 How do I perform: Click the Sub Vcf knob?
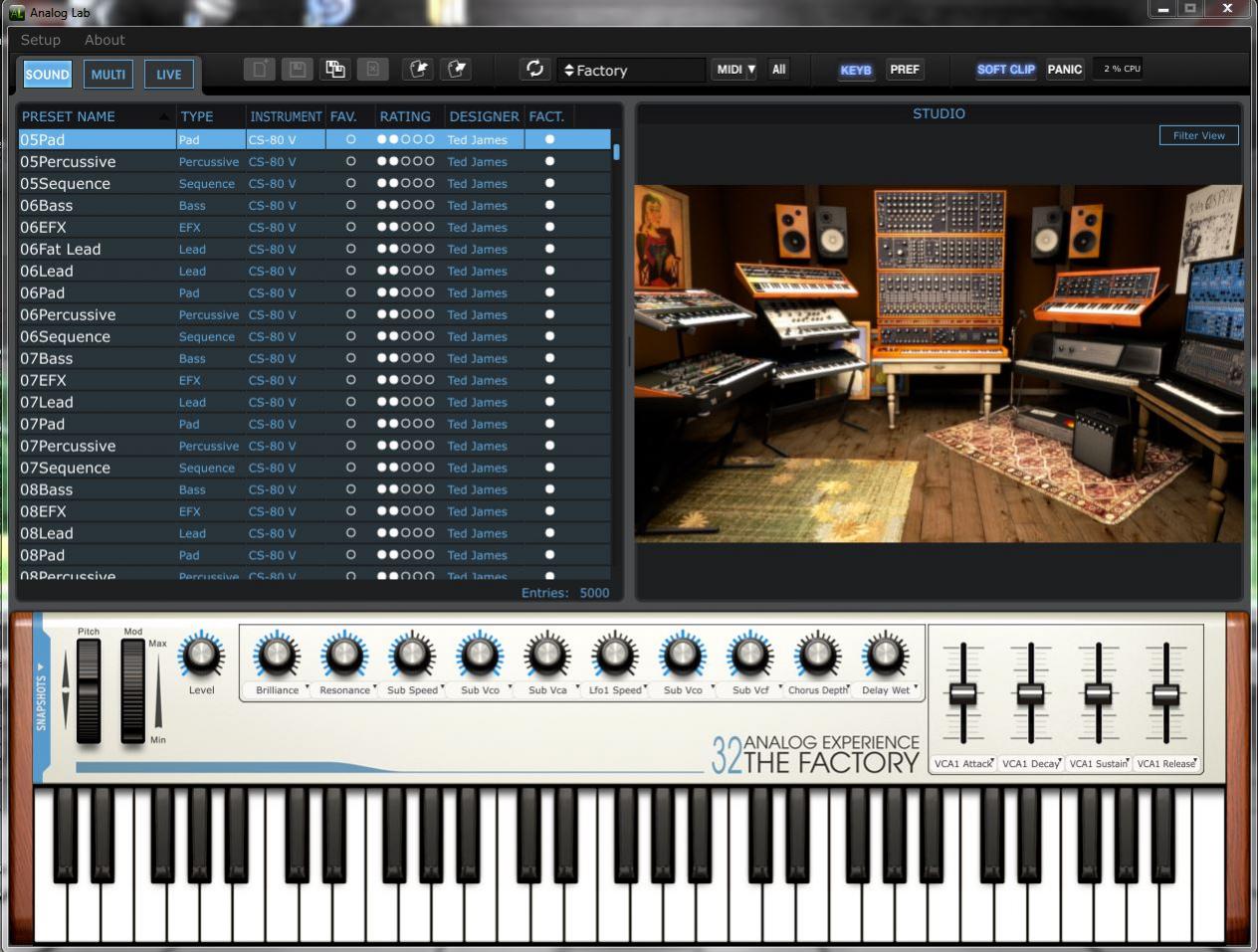point(750,656)
